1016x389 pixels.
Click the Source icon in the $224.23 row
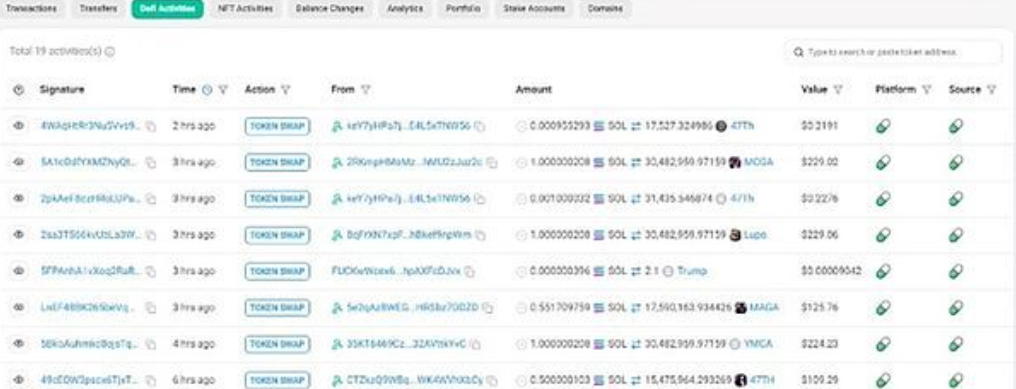tap(956, 344)
